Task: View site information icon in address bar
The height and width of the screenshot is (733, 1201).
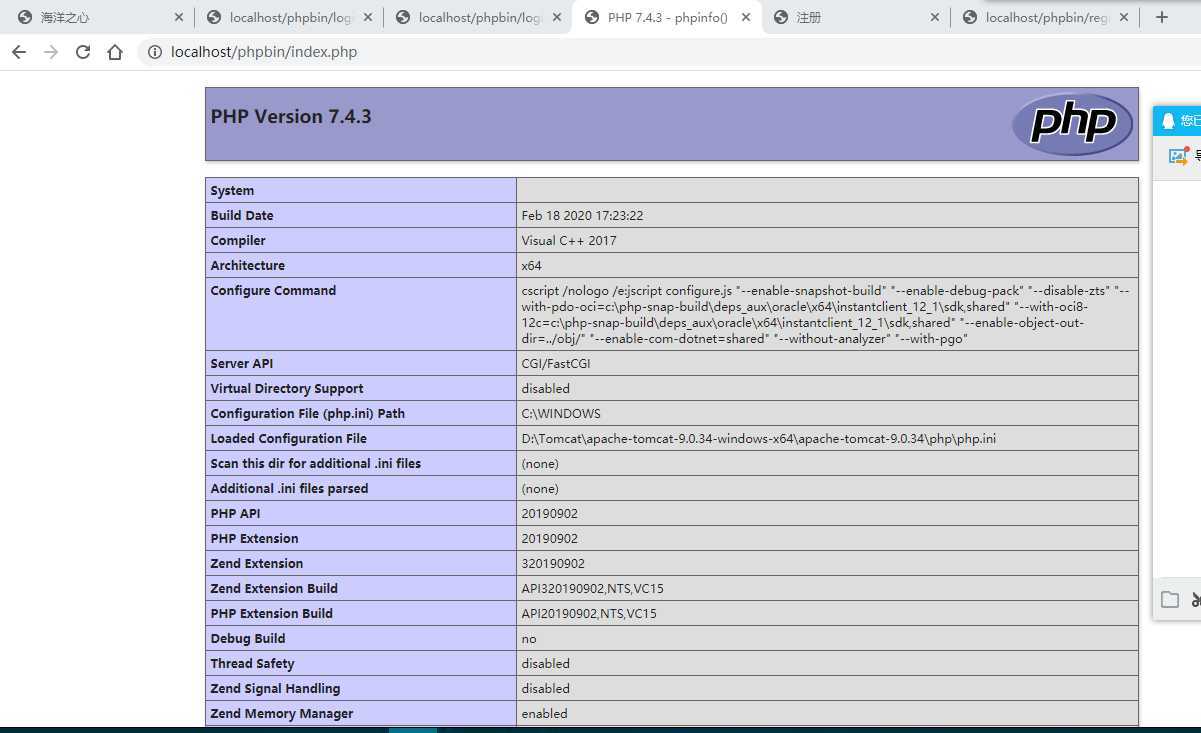Action: point(155,52)
